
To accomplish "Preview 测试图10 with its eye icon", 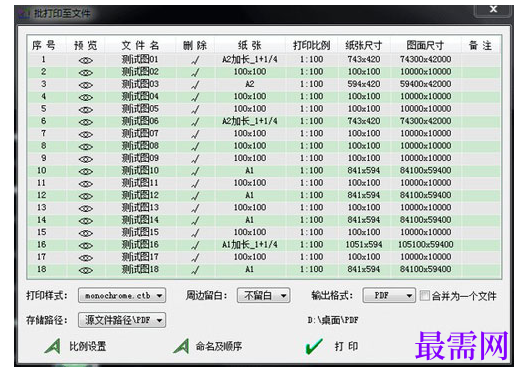I will coord(86,171).
